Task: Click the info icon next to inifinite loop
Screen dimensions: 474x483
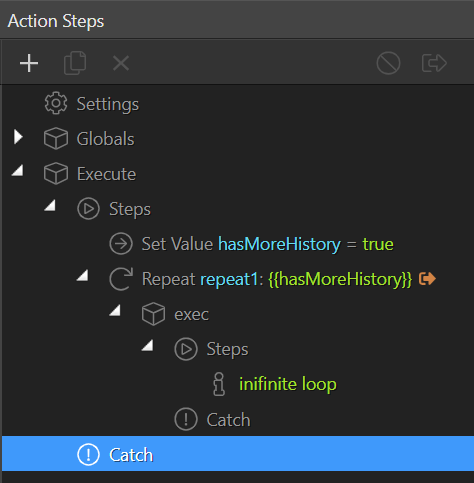Action: [x=219, y=384]
